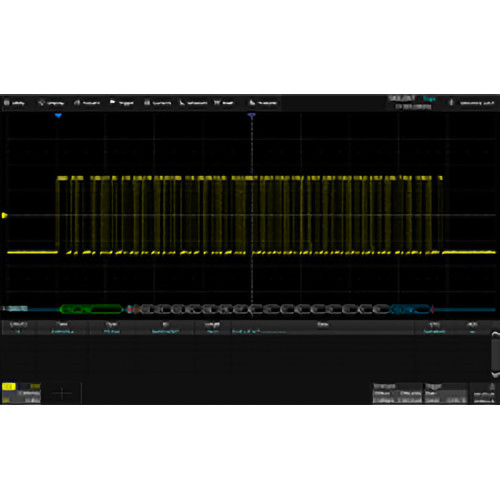Select the blue trigger position marker
The image size is (500, 500).
tap(58, 116)
